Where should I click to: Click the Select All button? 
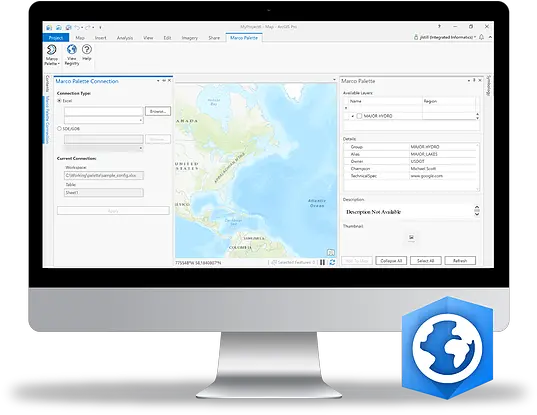coord(425,261)
